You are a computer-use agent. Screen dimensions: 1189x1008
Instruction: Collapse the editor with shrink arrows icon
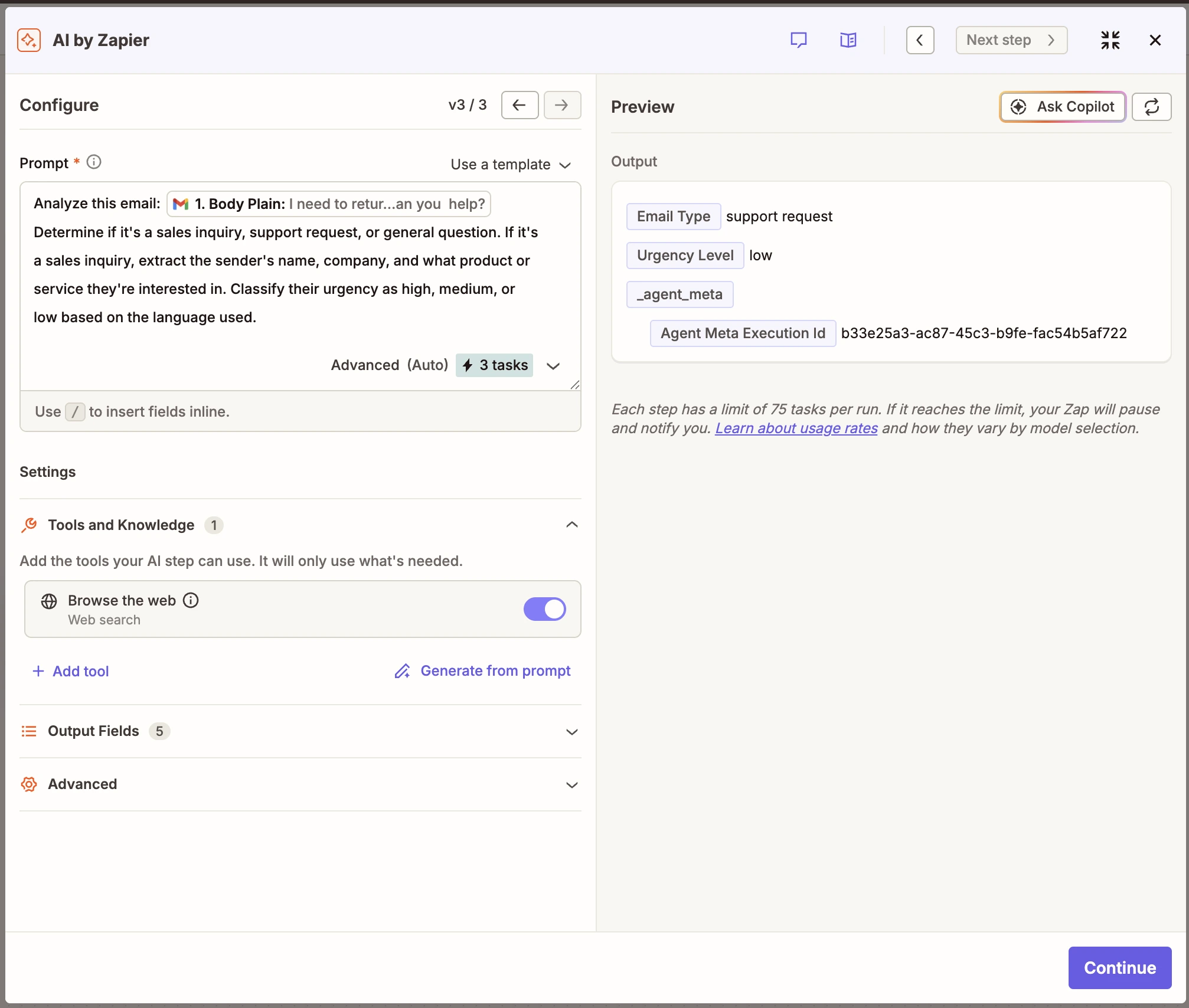1110,40
